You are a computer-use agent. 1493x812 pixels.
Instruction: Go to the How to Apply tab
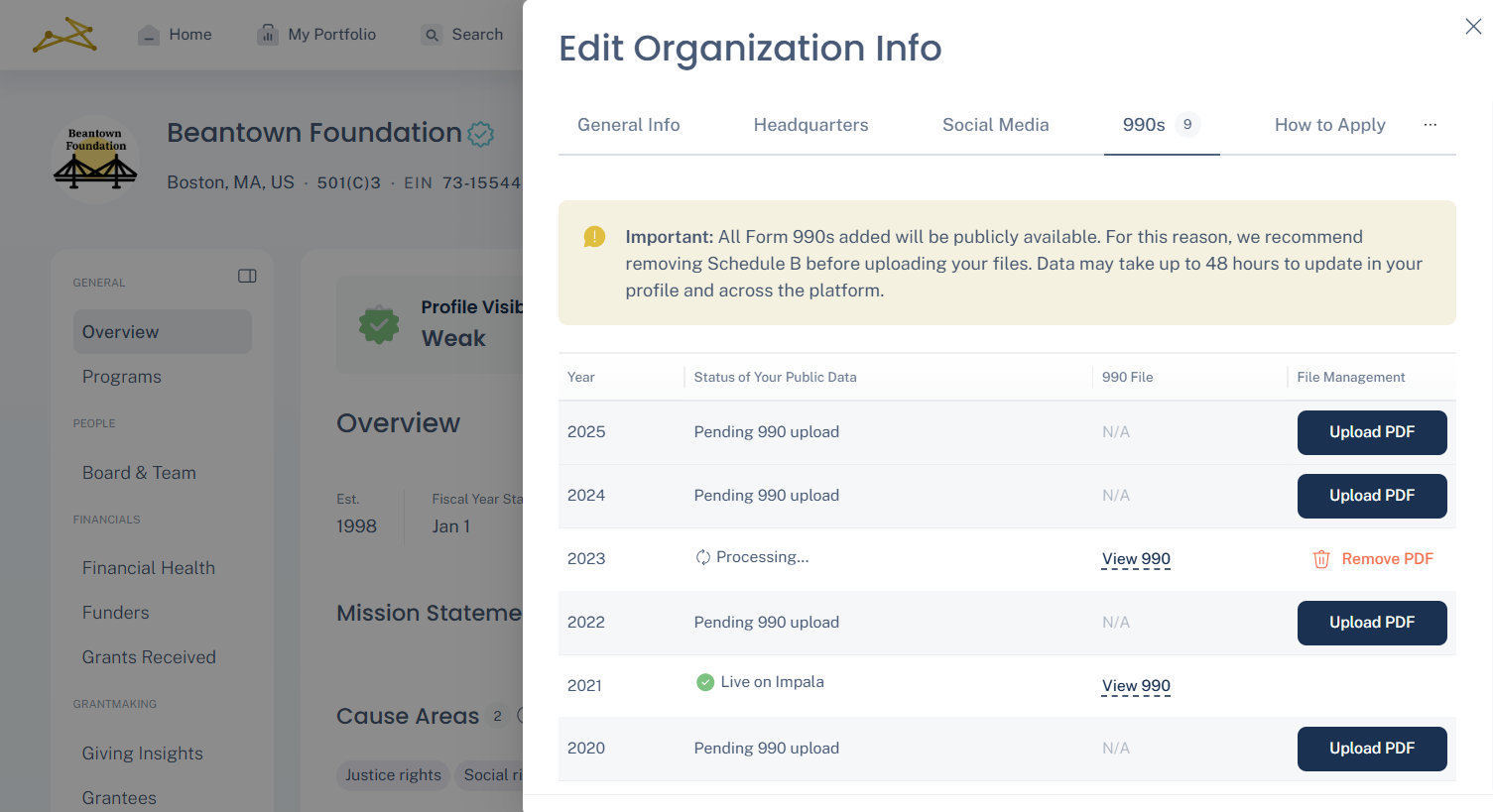[x=1329, y=125]
